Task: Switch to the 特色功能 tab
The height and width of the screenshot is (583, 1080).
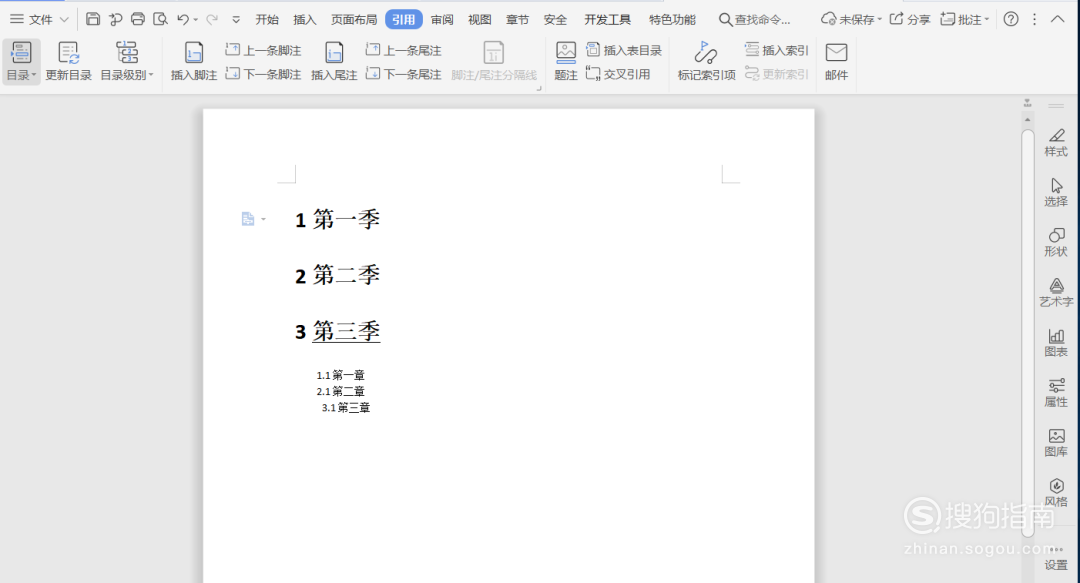Action: [x=672, y=20]
